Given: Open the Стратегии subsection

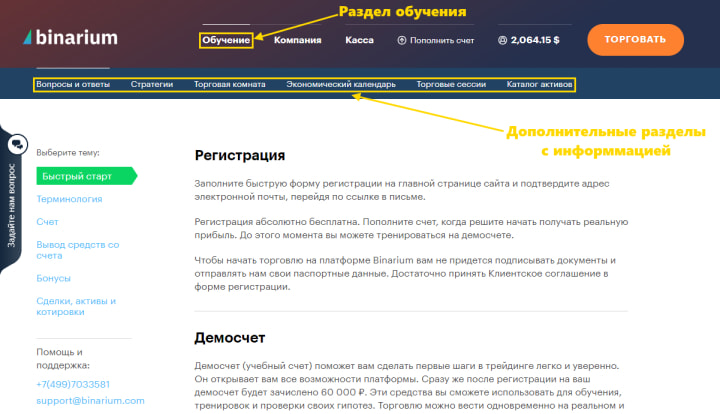Looking at the screenshot, I should (151, 84).
